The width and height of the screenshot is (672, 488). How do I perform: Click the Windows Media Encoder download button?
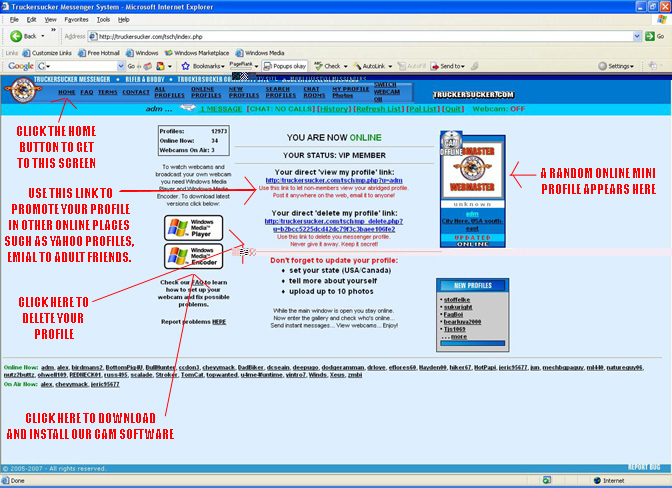coord(194,256)
